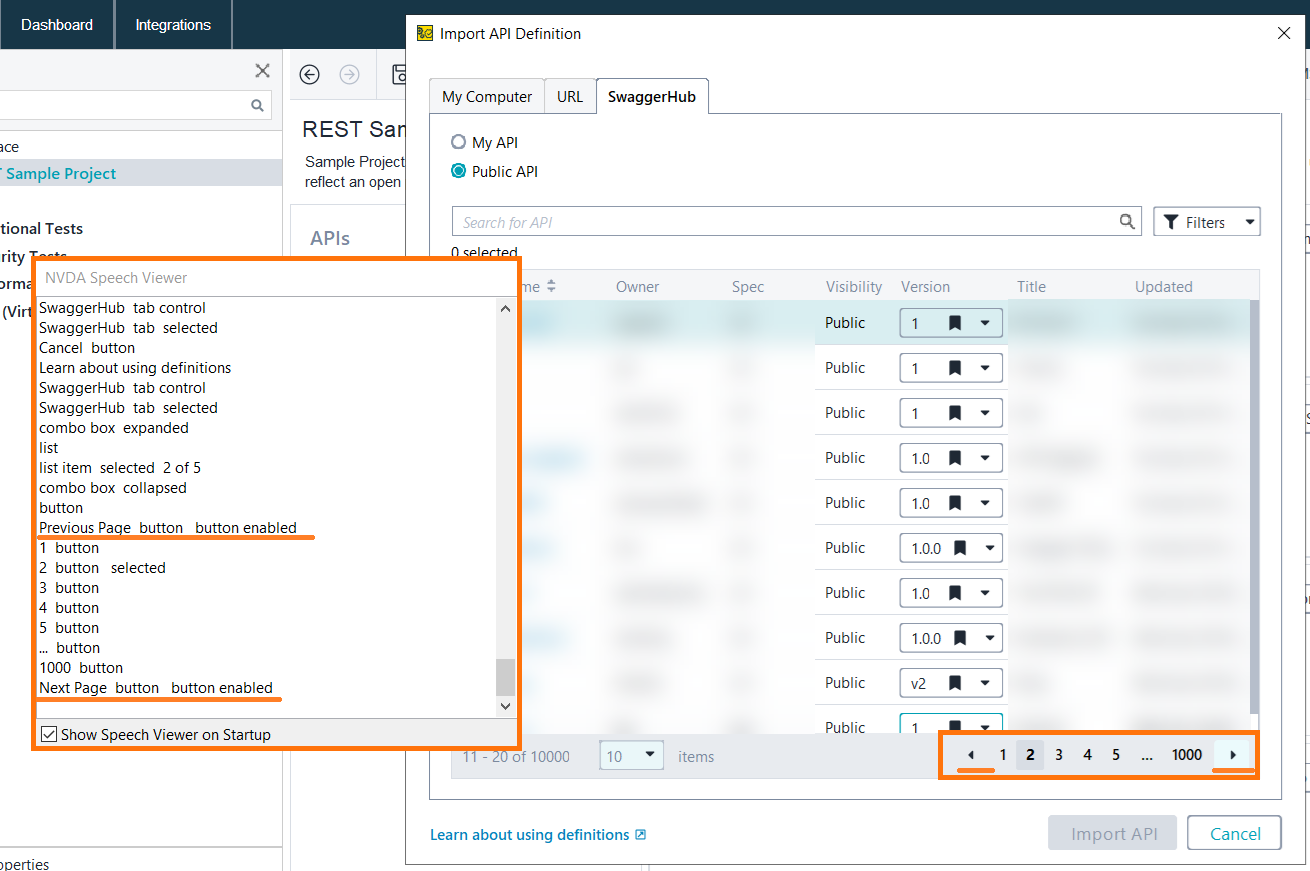
Task: Open the Filters dropdown
Action: [x=1207, y=222]
